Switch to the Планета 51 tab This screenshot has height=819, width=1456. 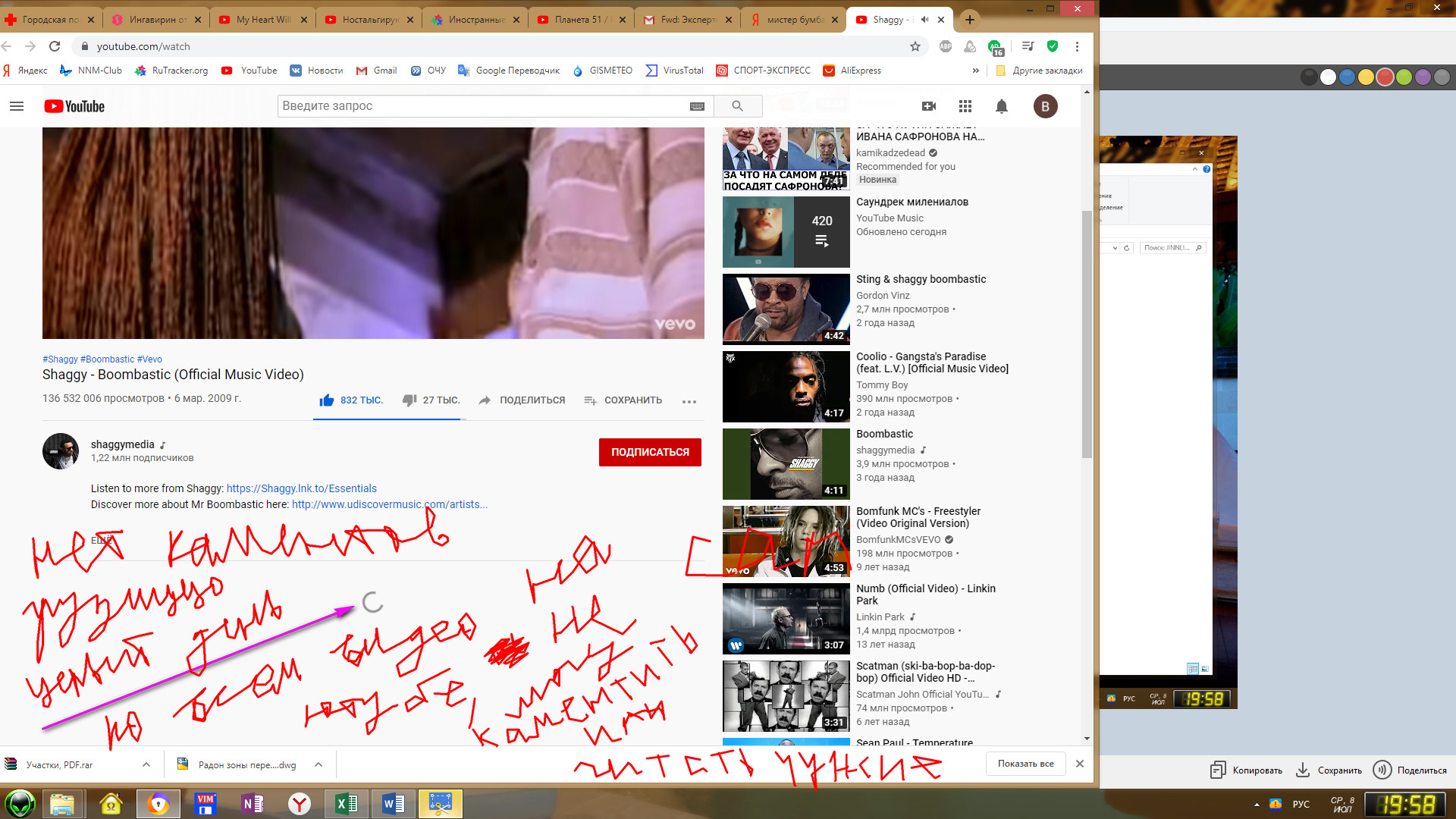[x=582, y=20]
